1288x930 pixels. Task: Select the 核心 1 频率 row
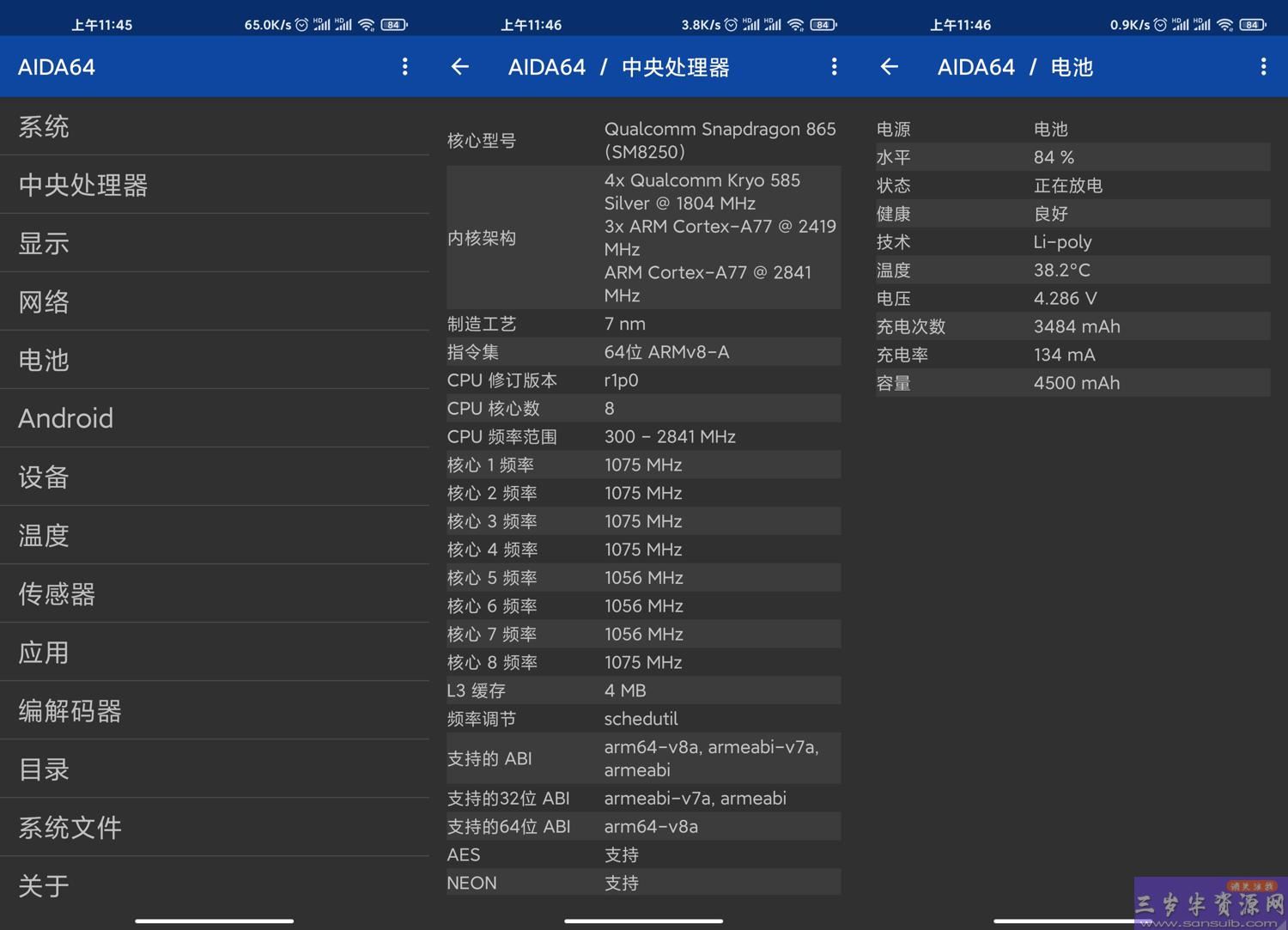coord(644,465)
